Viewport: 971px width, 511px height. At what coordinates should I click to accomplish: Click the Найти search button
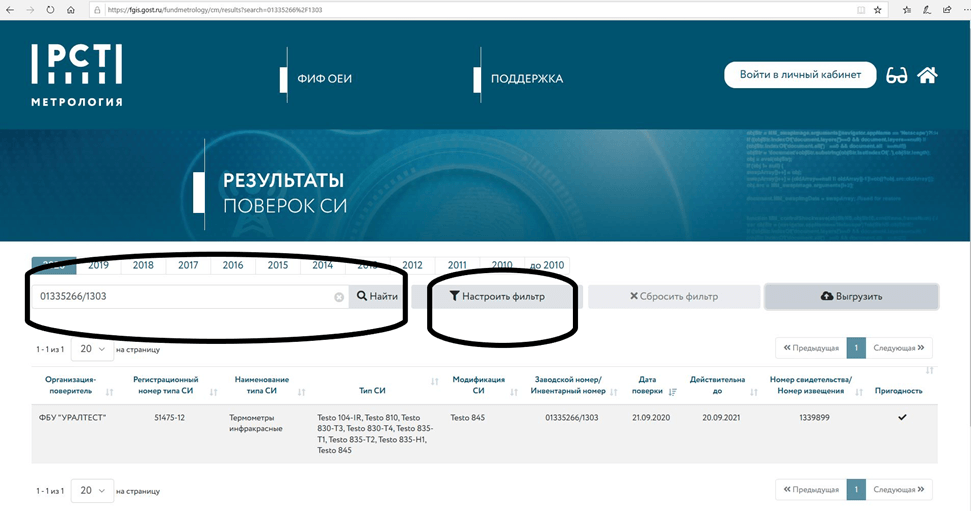[377, 297]
